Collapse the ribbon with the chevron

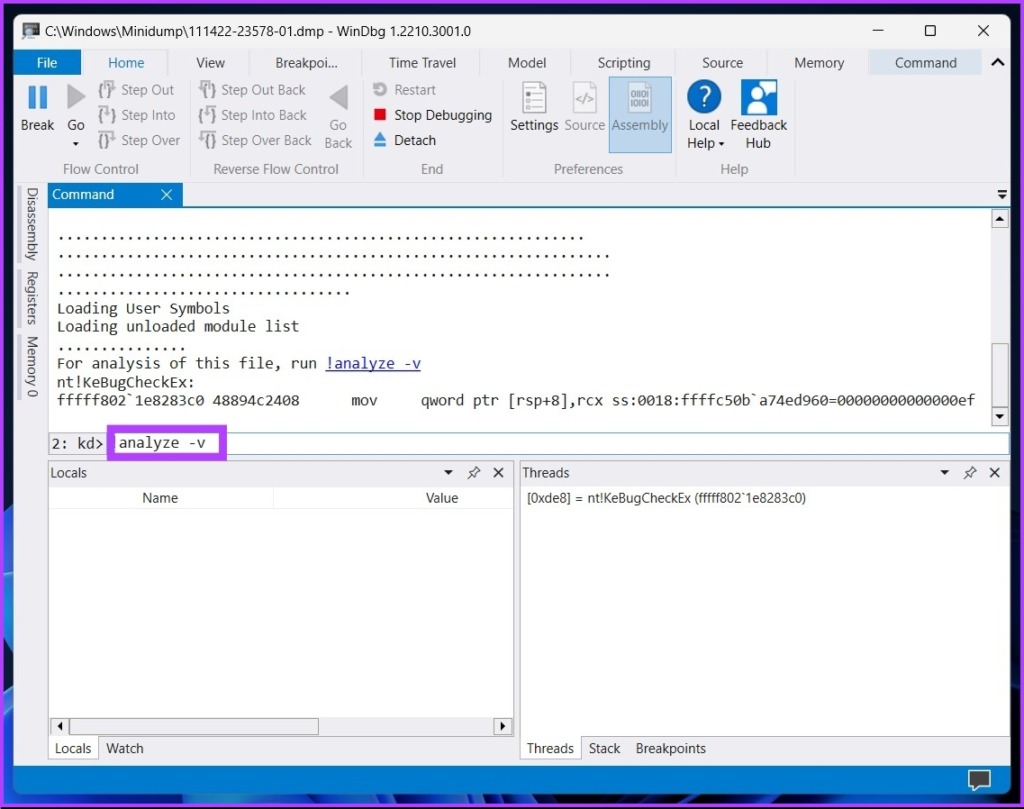point(998,63)
